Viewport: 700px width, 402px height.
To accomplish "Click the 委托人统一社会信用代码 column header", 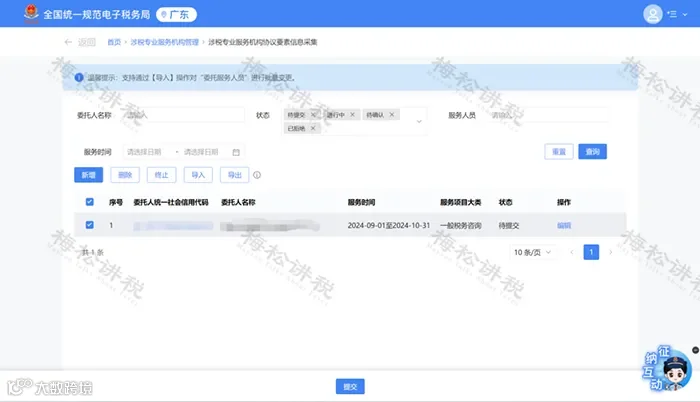I will [171, 202].
